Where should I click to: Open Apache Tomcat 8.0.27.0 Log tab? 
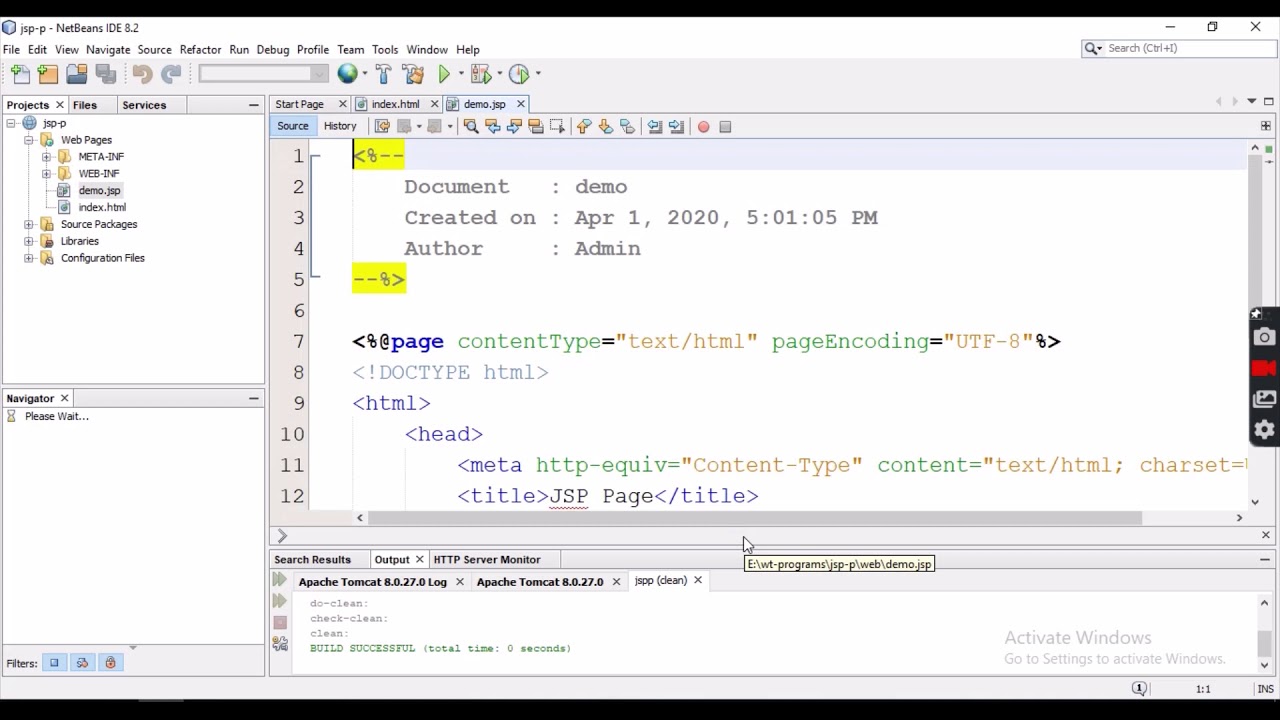[x=372, y=581]
